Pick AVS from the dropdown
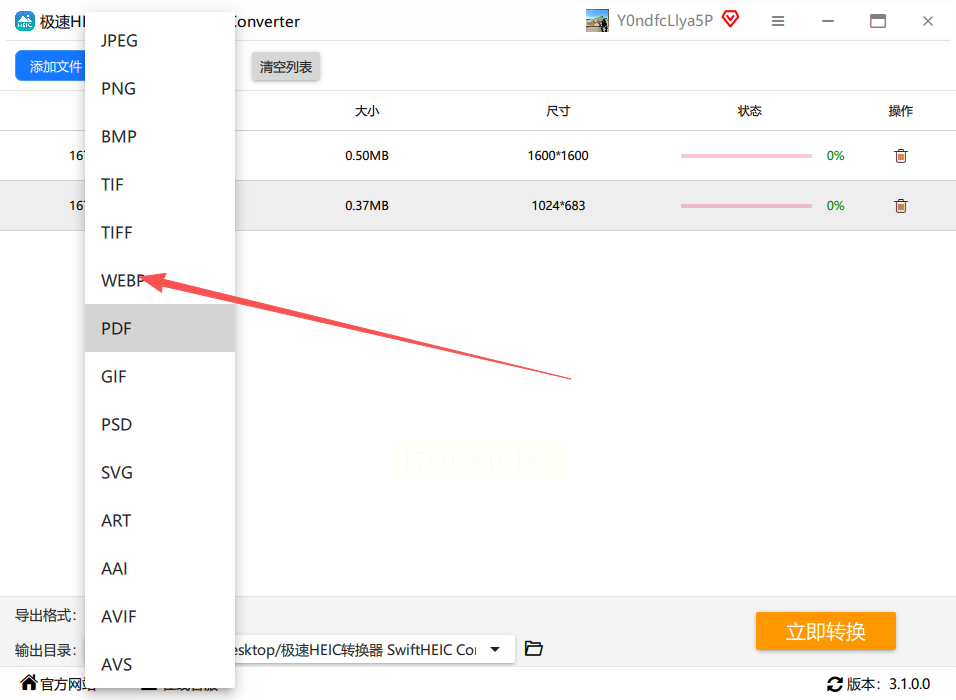 [160, 664]
